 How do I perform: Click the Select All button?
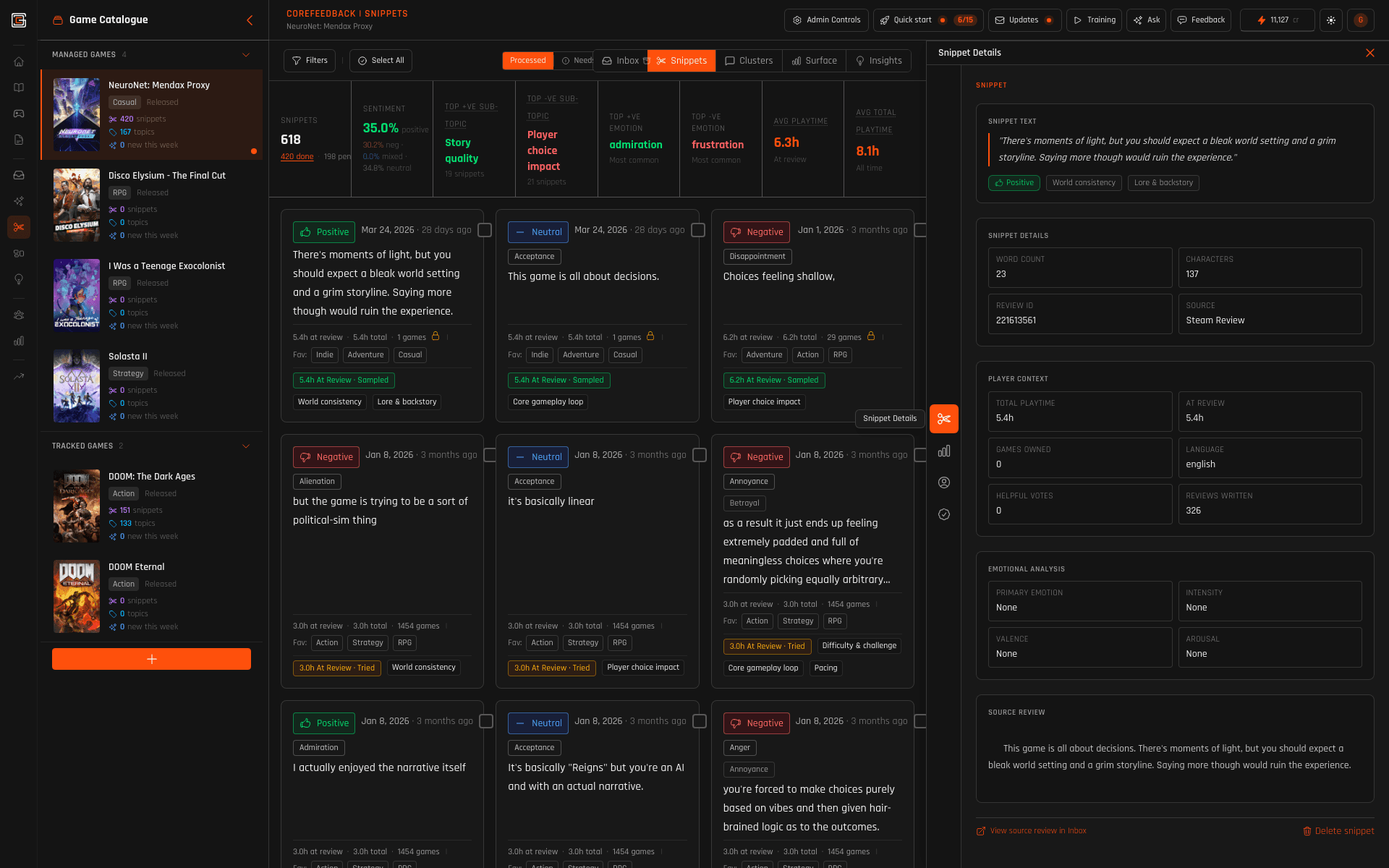point(381,61)
